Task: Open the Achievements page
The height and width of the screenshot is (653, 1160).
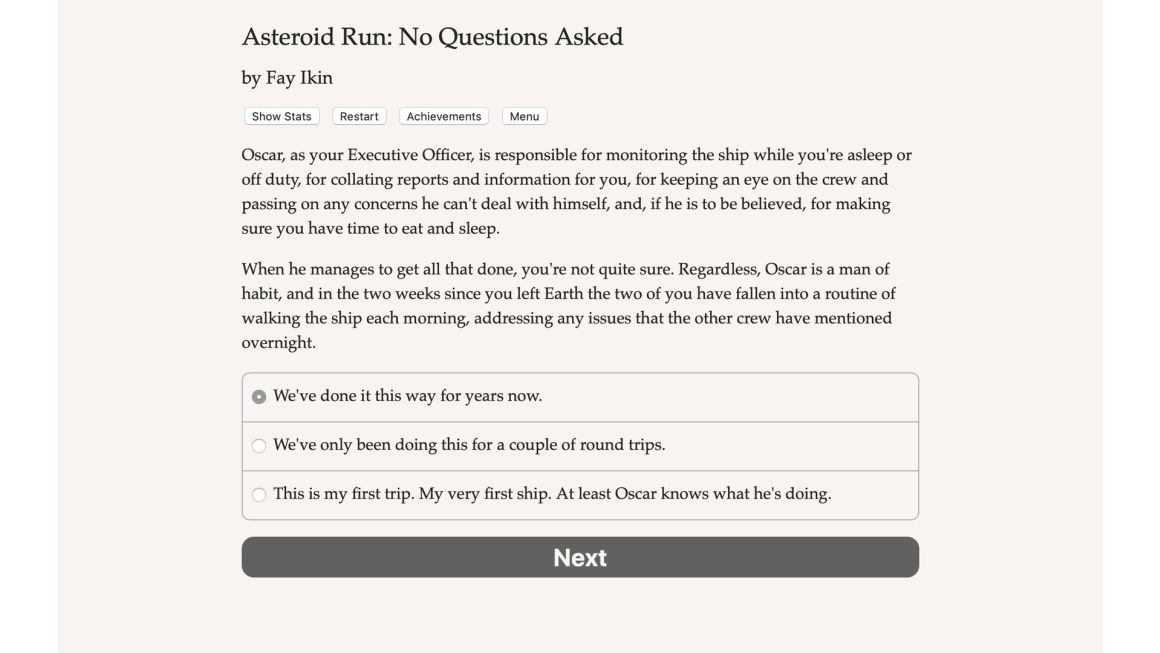Action: coord(444,116)
